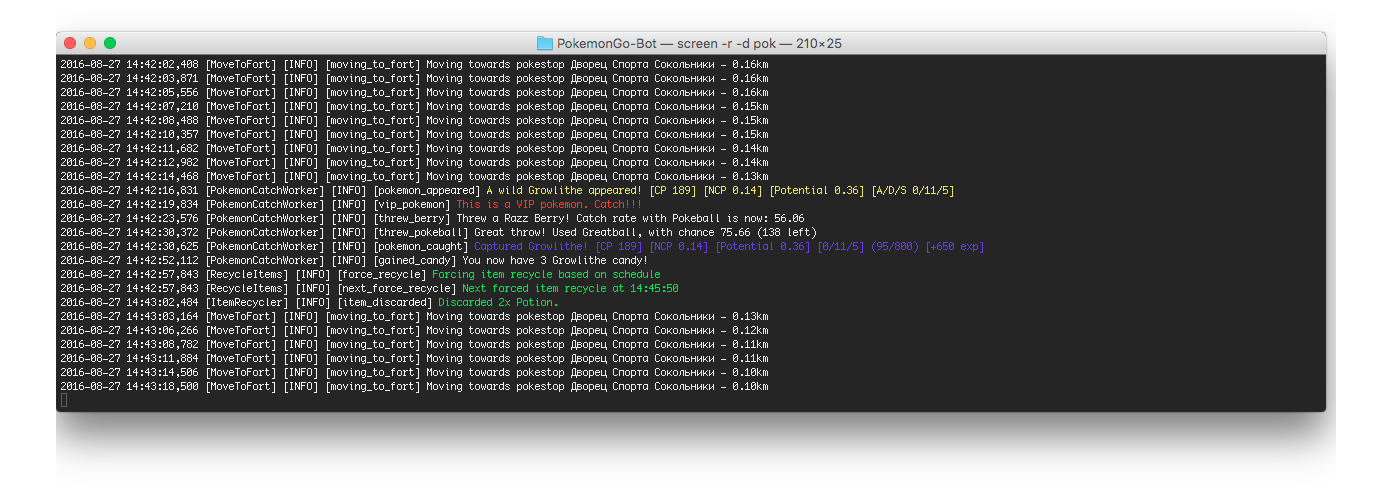Click the [vip_pokemon] event tag

click(x=411, y=204)
